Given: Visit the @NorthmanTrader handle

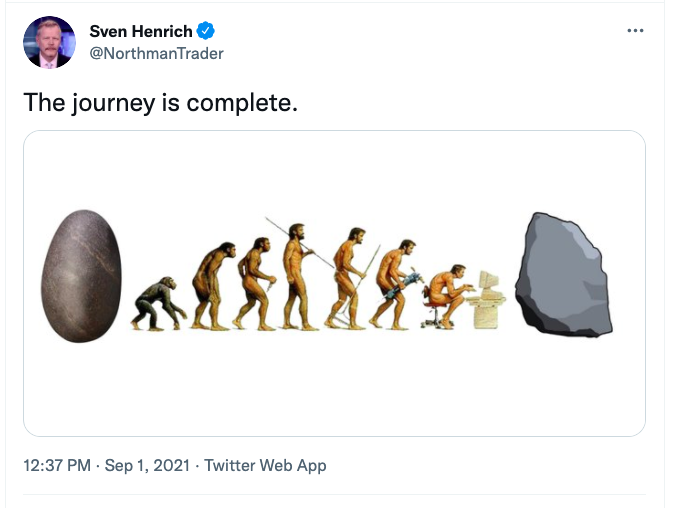Looking at the screenshot, I should point(156,53).
